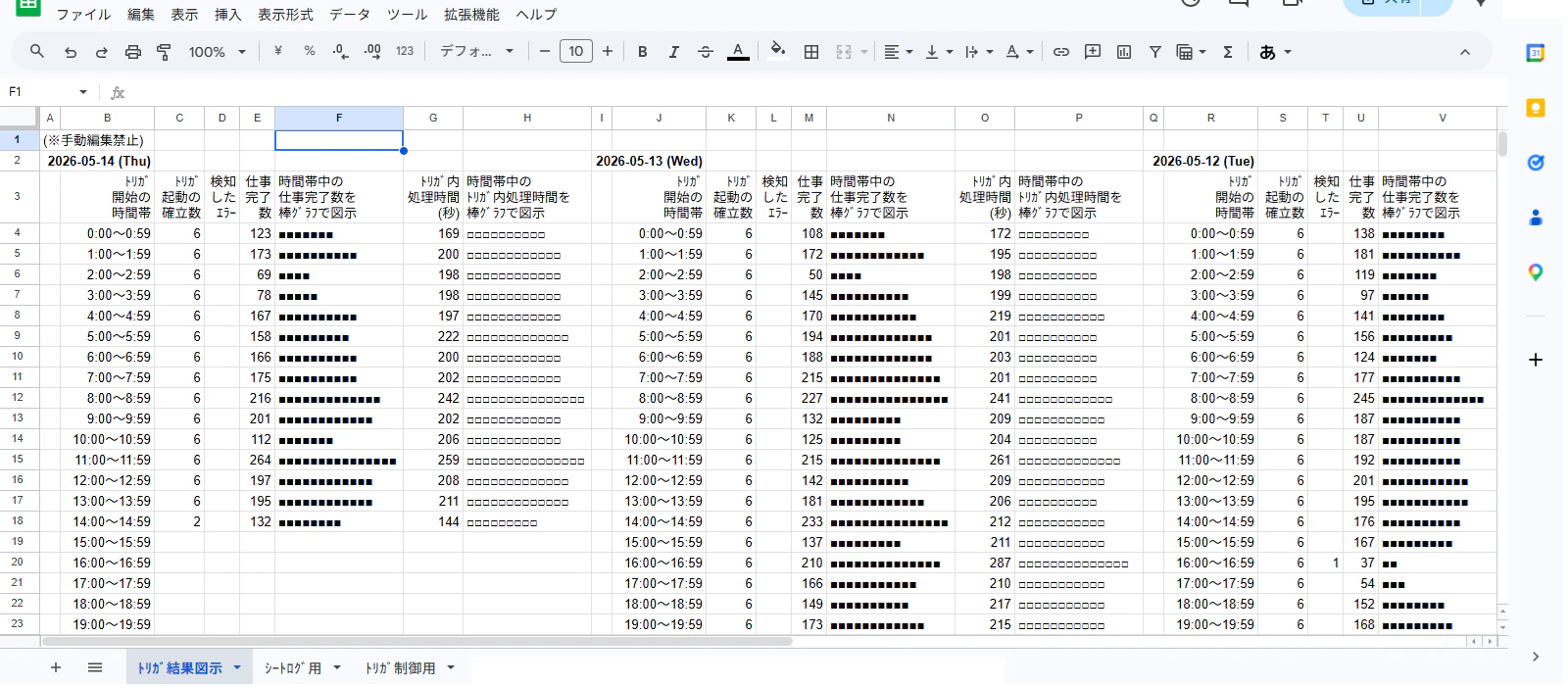This screenshot has width=1568, height=686.
Task: Open Contacts side panel
Action: 1536,218
